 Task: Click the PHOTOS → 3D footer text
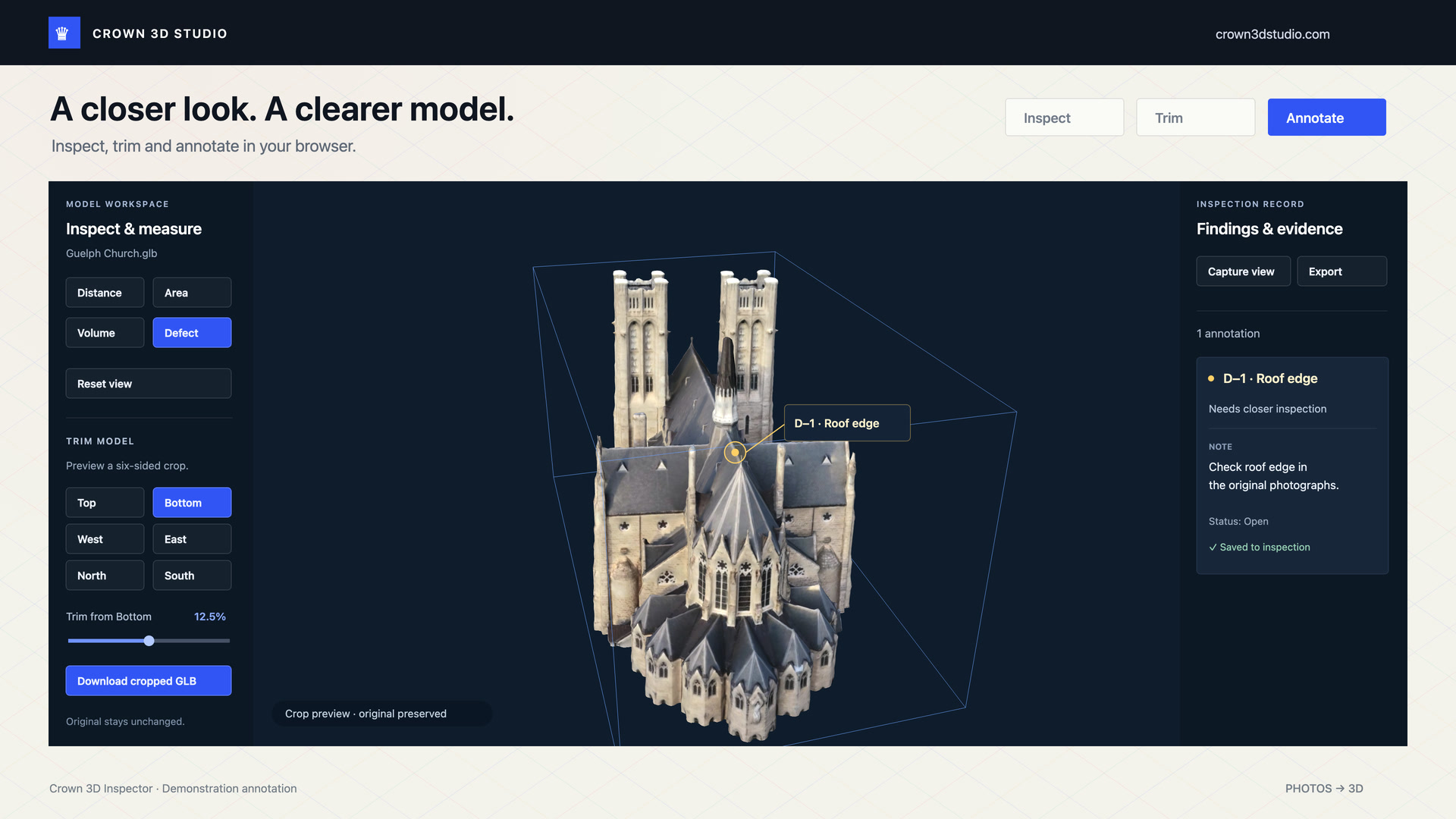(1324, 789)
